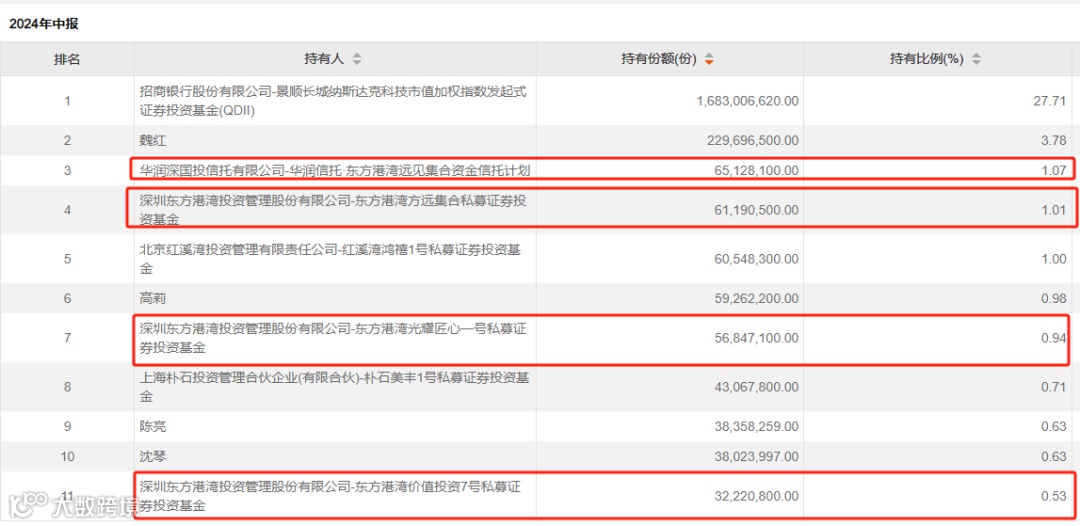Select holder name 高莉
This screenshot has height=526, width=1080.
pyautogui.click(x=152, y=299)
